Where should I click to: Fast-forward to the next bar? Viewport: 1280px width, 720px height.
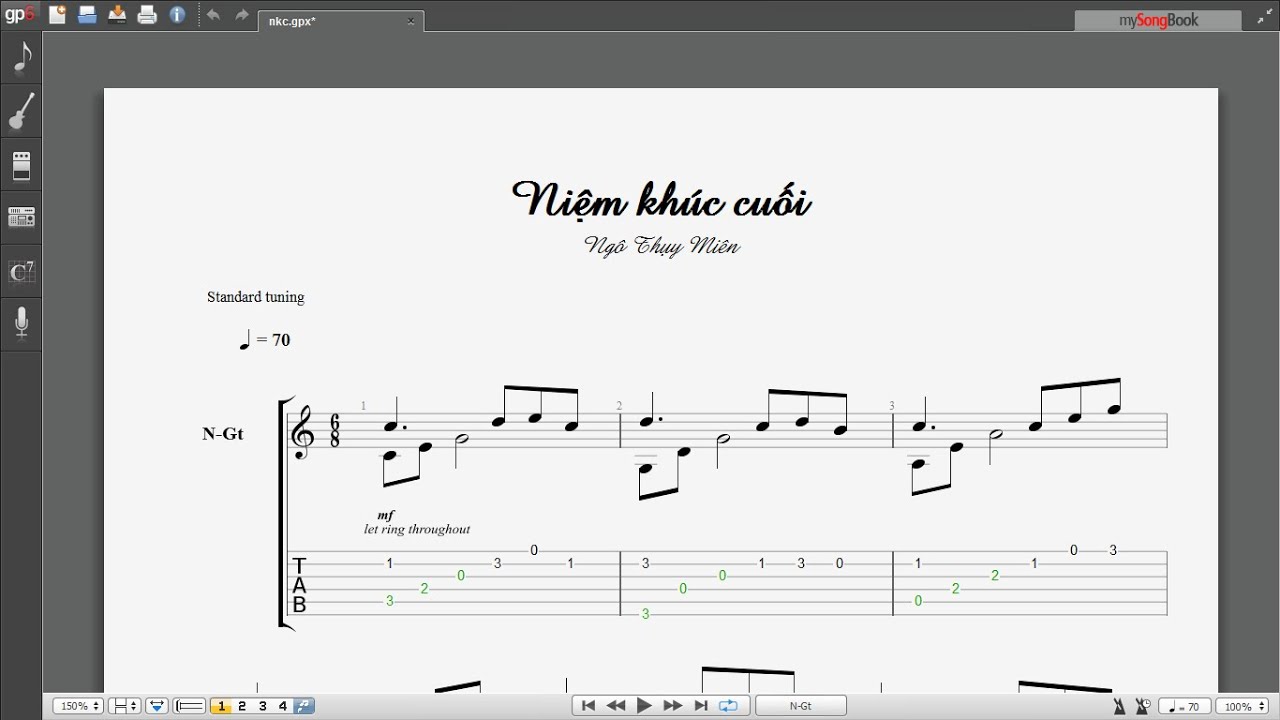672,706
